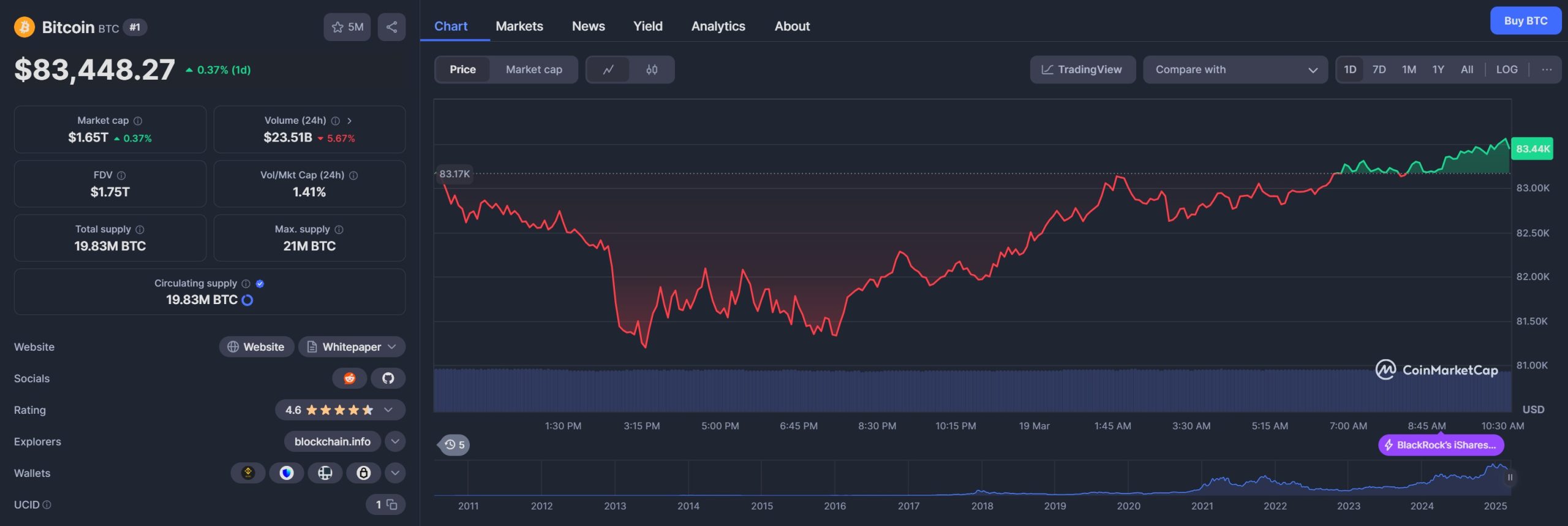Set chart range to All

click(1467, 69)
